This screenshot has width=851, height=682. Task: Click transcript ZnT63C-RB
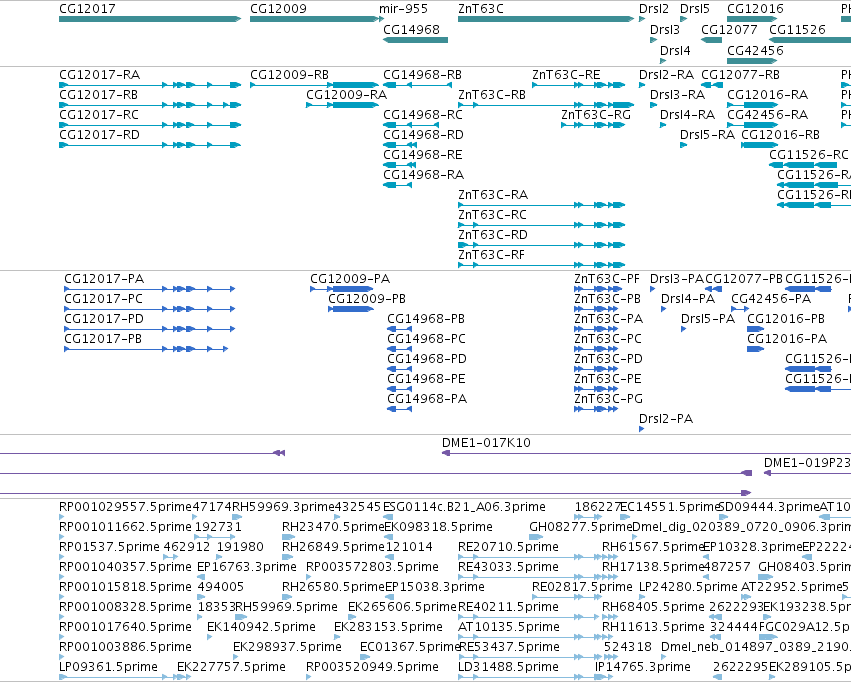pos(492,94)
